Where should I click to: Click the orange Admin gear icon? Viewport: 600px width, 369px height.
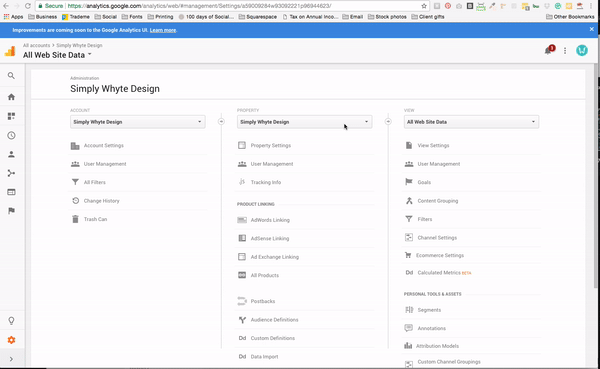tap(11, 340)
